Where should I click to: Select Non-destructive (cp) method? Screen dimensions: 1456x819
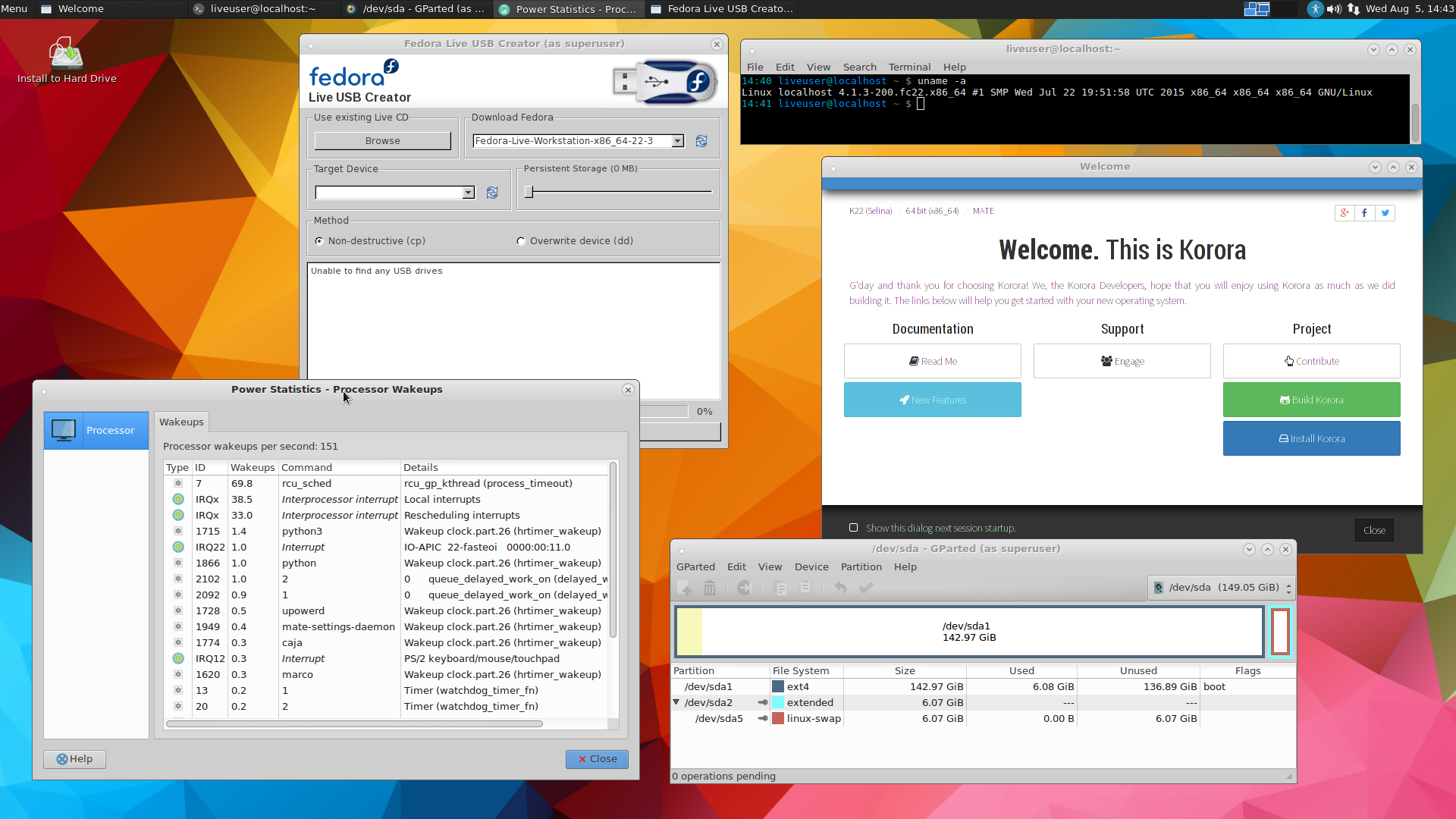[x=319, y=241]
